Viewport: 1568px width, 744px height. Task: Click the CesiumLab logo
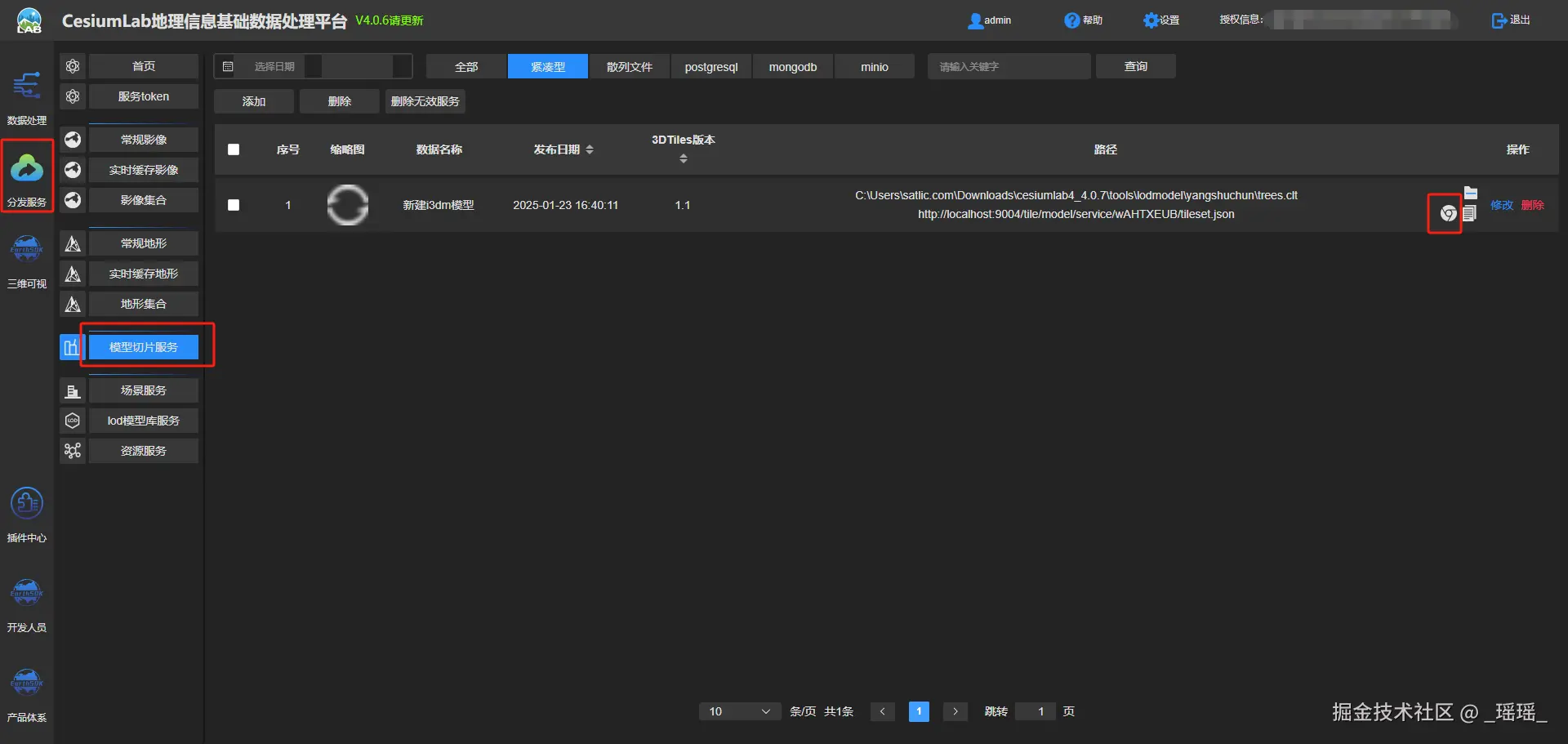pyautogui.click(x=29, y=20)
